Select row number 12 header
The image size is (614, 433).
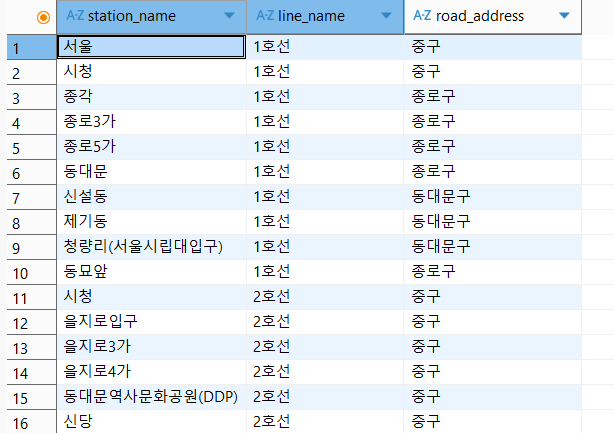[31, 323]
